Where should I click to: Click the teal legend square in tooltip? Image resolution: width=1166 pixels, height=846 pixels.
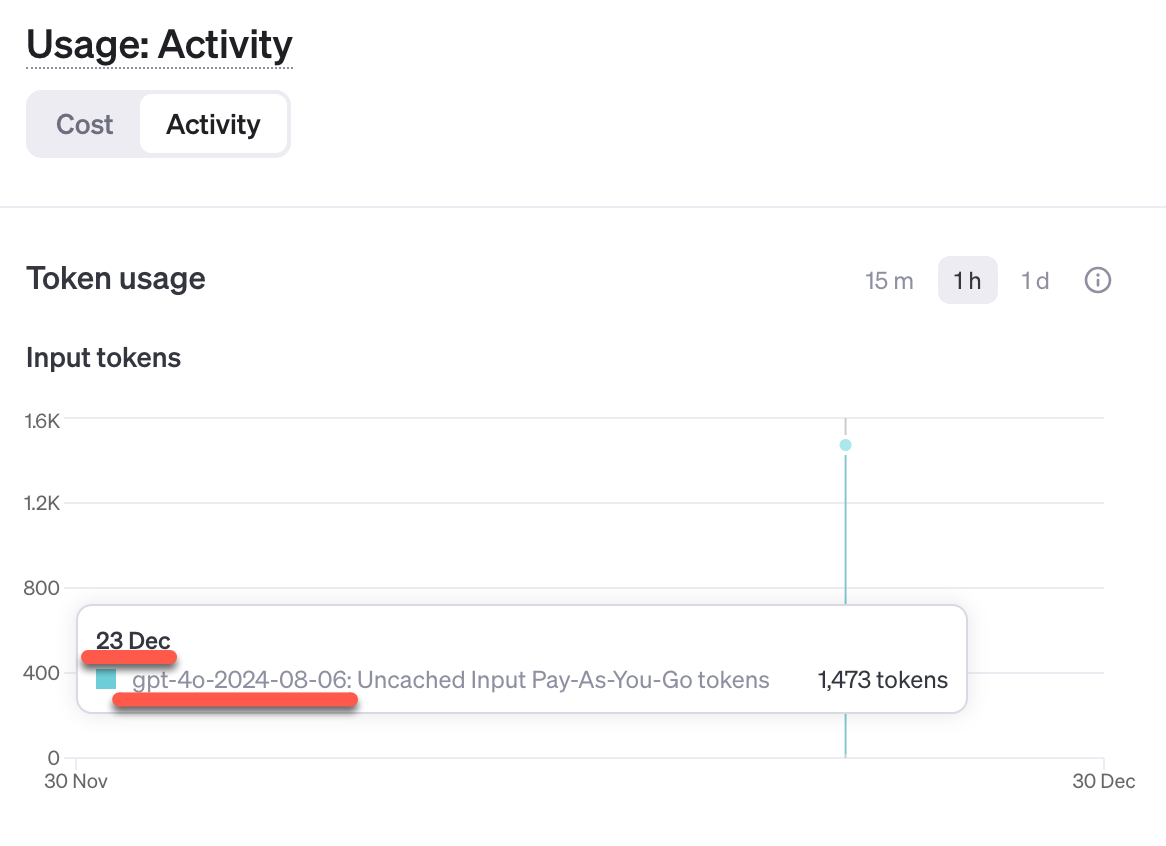pyautogui.click(x=106, y=681)
